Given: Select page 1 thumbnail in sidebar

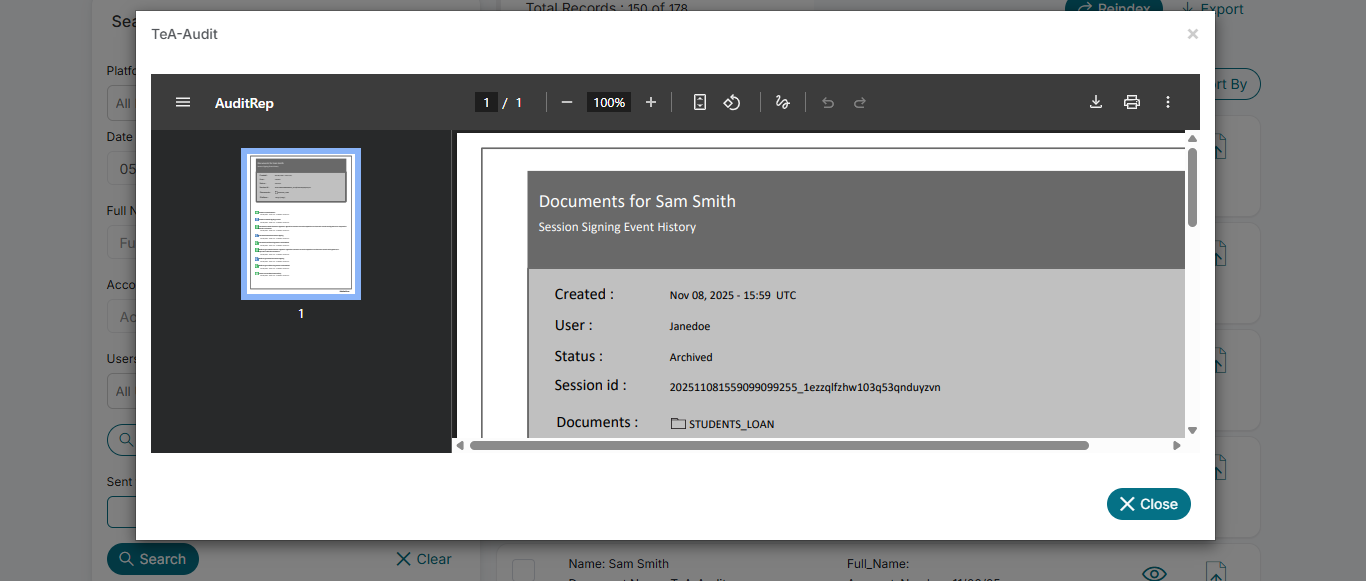Looking at the screenshot, I should 301,224.
